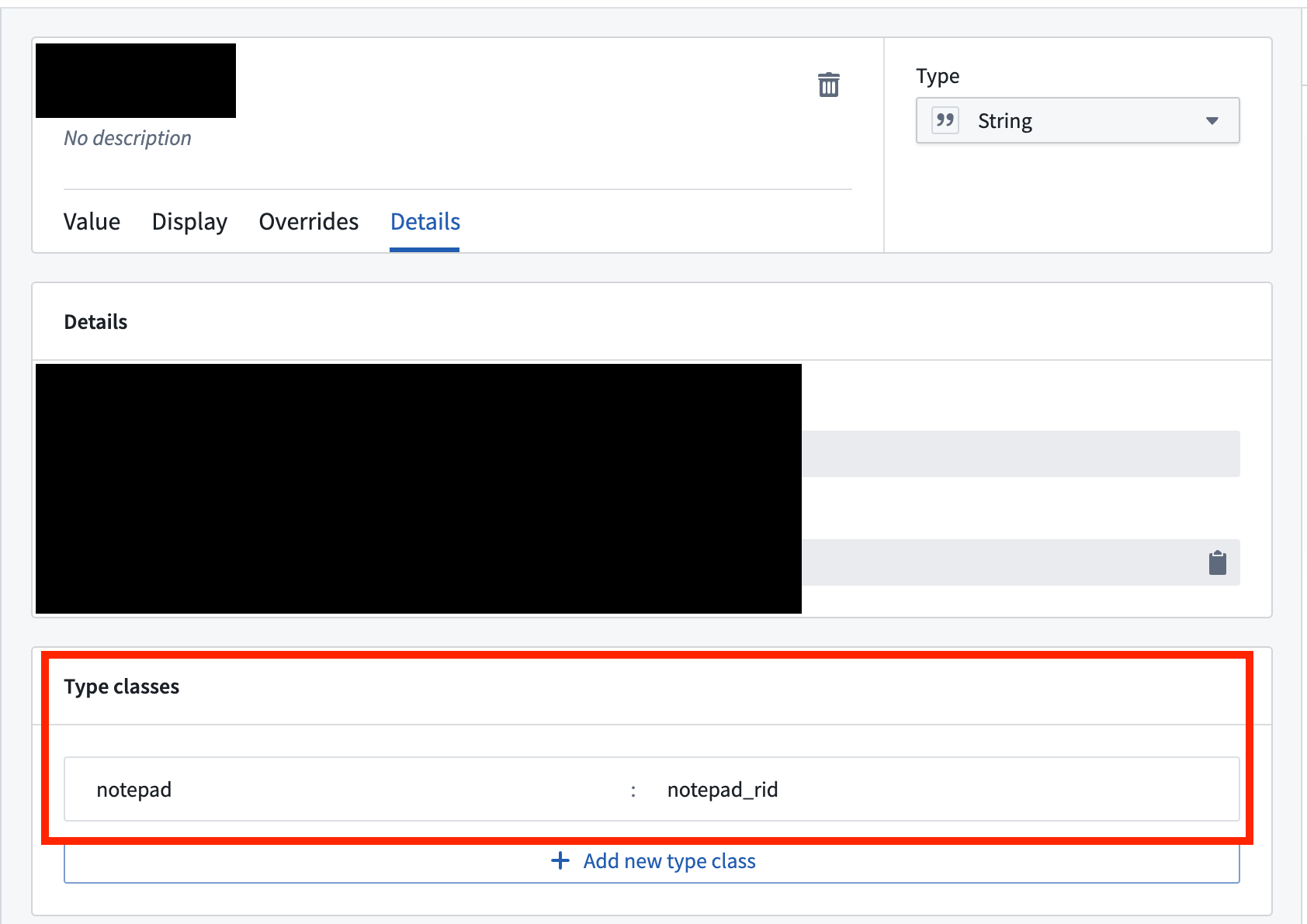1307x924 pixels.
Task: Go to the Overrides tab
Action: (x=309, y=222)
